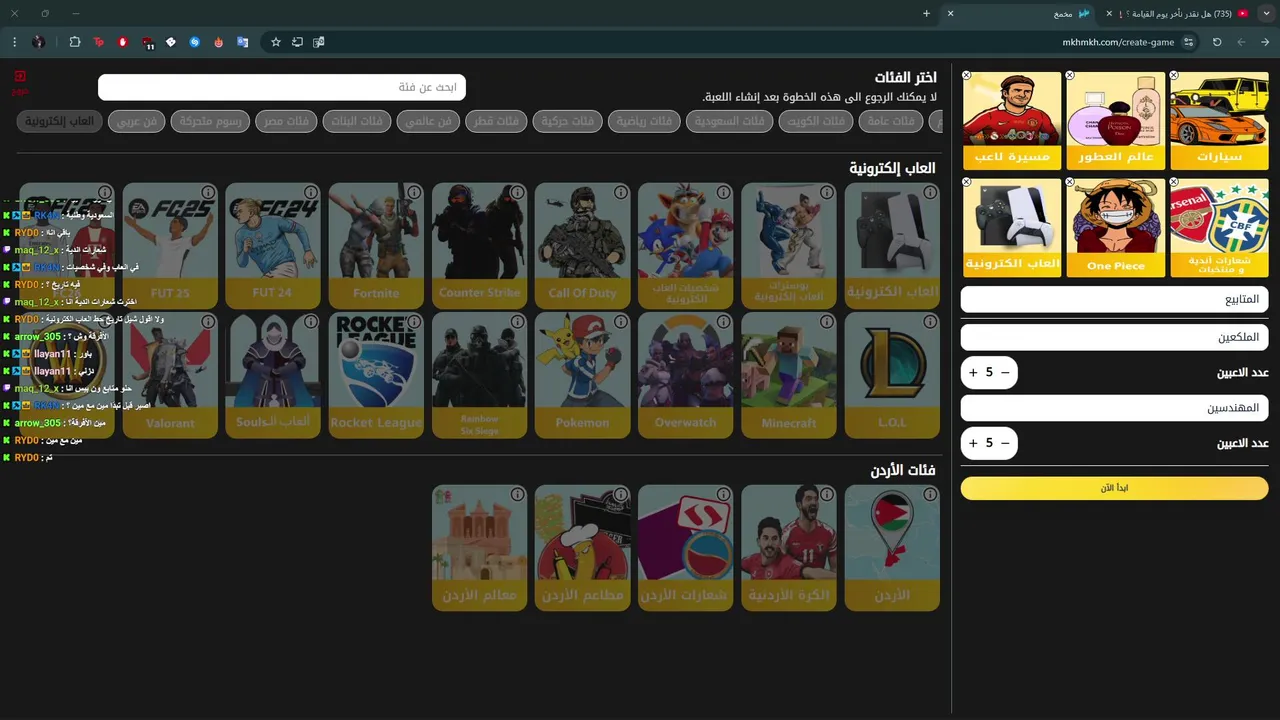The height and width of the screenshot is (720, 1280).
Task: Remove the عالم العطور selected category
Action: 1070,76
